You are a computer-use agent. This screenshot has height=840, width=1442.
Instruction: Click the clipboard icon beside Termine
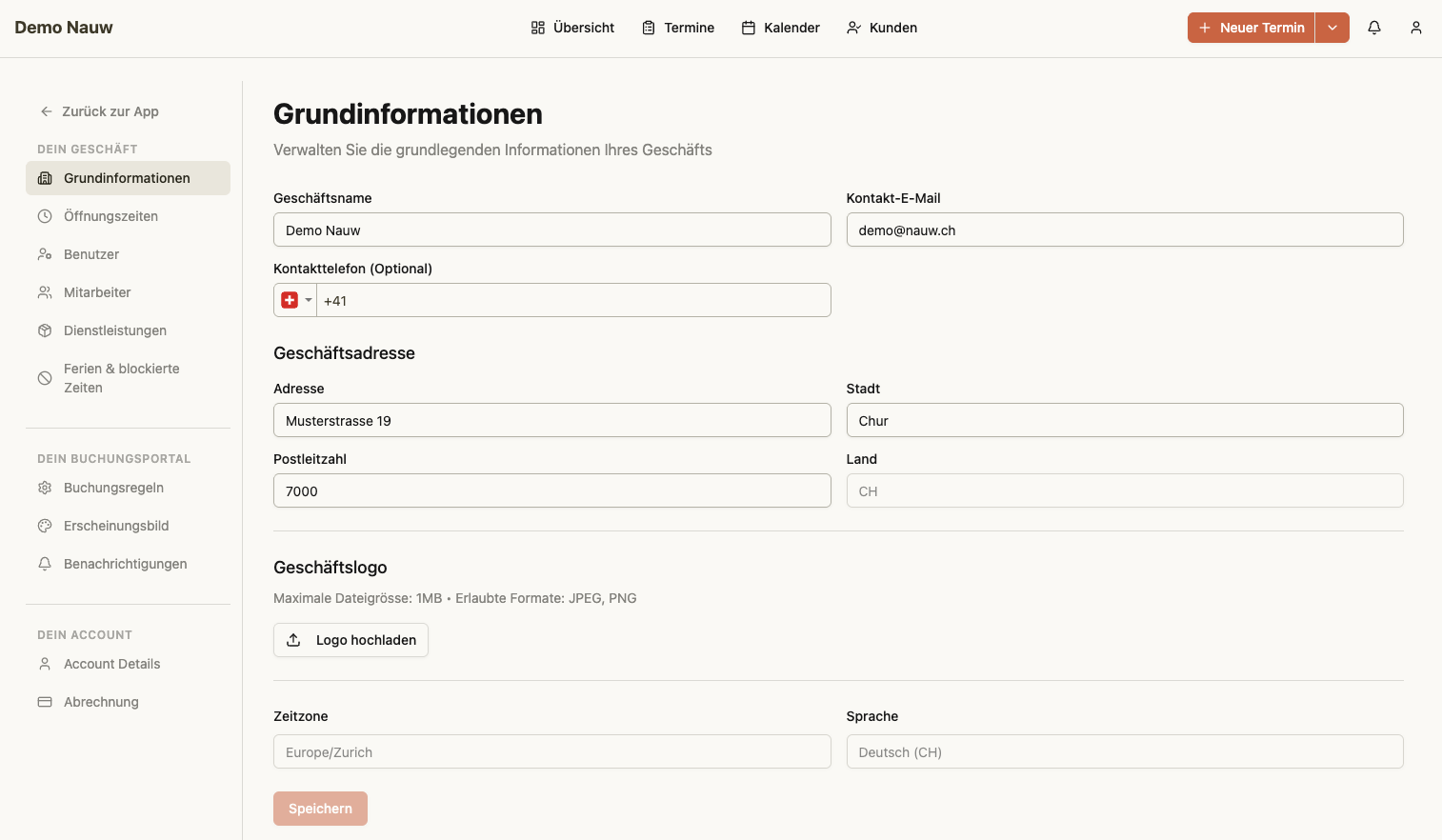[649, 28]
